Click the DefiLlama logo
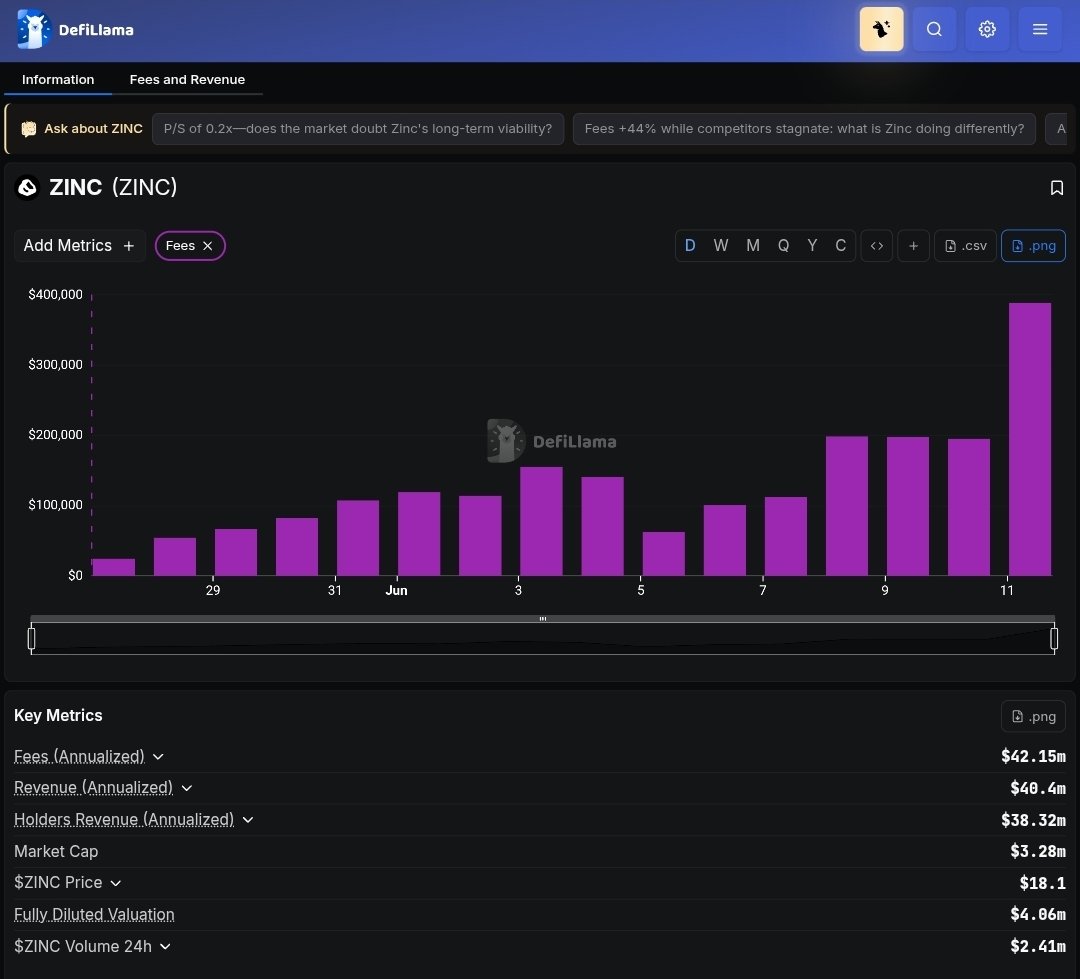This screenshot has height=979, width=1080. [x=75, y=30]
